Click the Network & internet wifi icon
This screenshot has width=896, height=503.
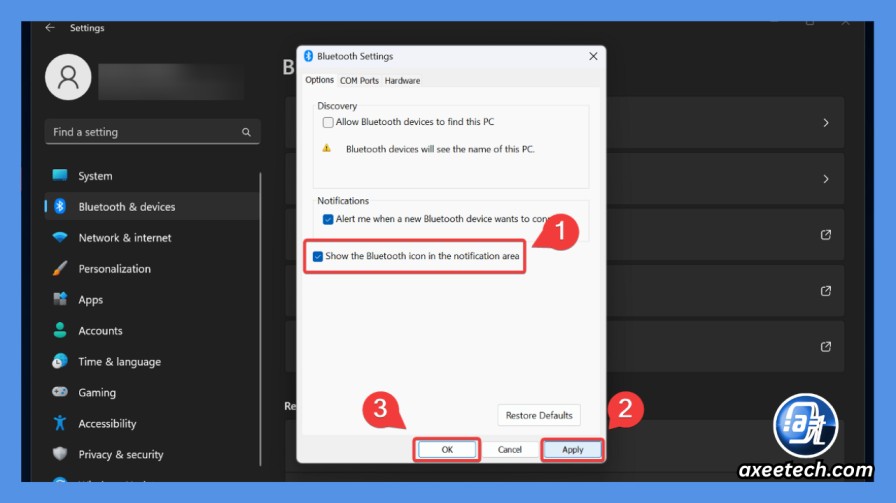click(x=60, y=237)
